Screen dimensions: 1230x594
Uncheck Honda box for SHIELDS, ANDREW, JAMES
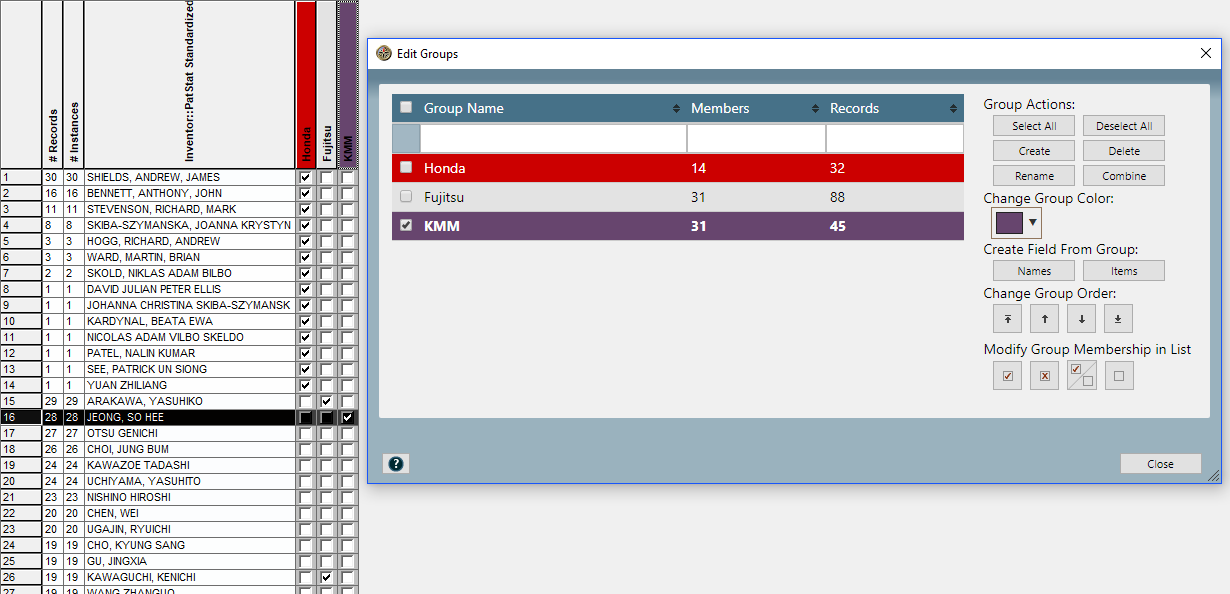point(305,177)
